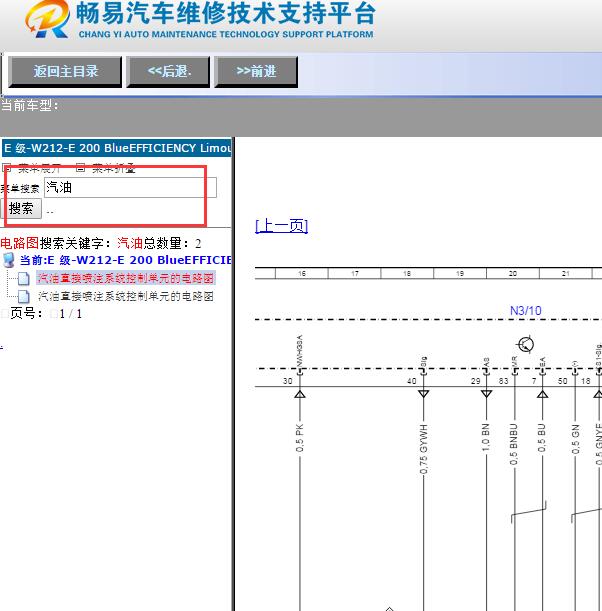Click pin number 40 on the connector

pos(412,381)
